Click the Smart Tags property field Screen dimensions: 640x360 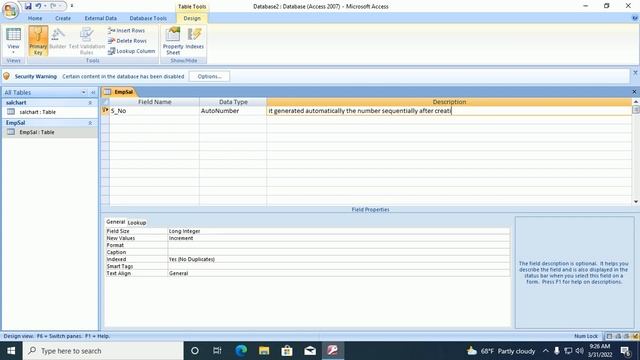(x=339, y=266)
